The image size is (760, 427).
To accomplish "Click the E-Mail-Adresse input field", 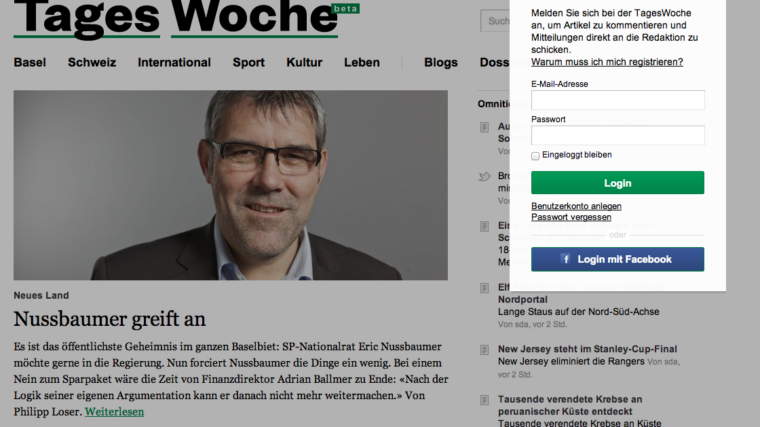I will click(x=618, y=100).
